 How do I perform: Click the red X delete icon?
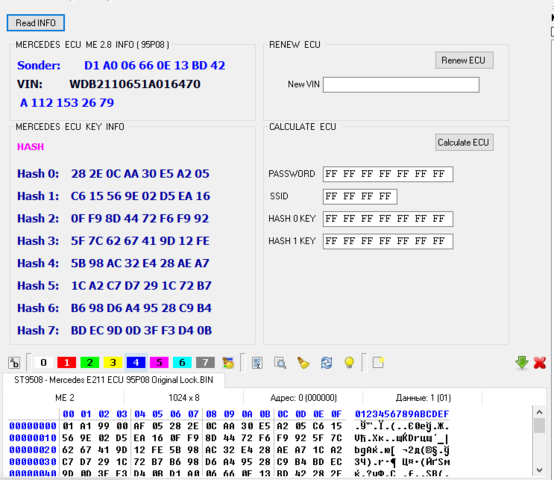point(540,363)
